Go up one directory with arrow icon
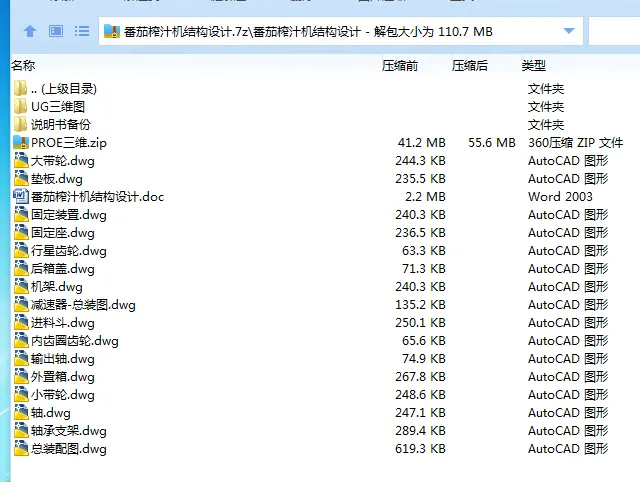Viewport: 640px width, 482px height. (x=30, y=31)
